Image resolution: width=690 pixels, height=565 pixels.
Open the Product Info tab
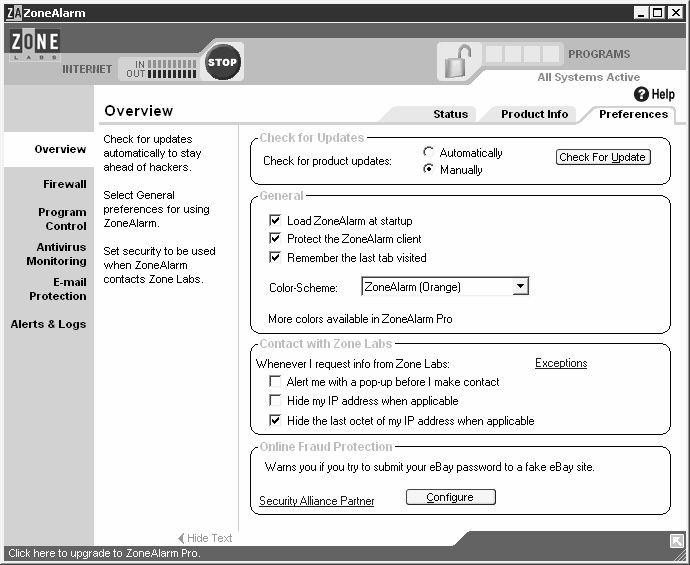pos(534,114)
